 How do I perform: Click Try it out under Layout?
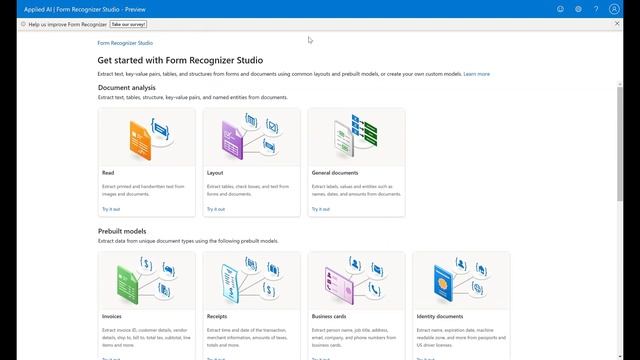click(216, 209)
